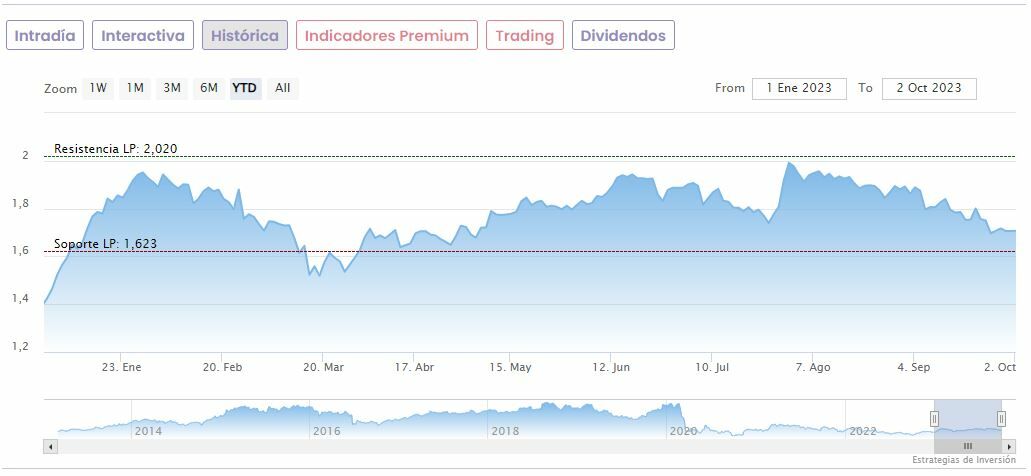This screenshot has width=1031, height=476.
Task: Select the 3M zoom range
Action: [x=172, y=88]
